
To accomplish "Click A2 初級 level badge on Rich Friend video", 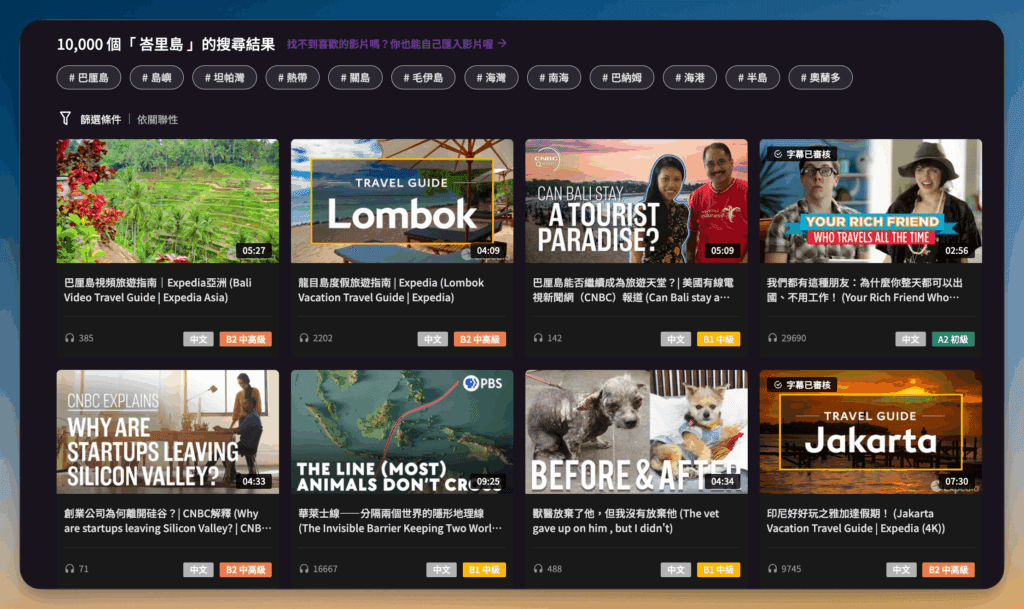I will coord(952,339).
